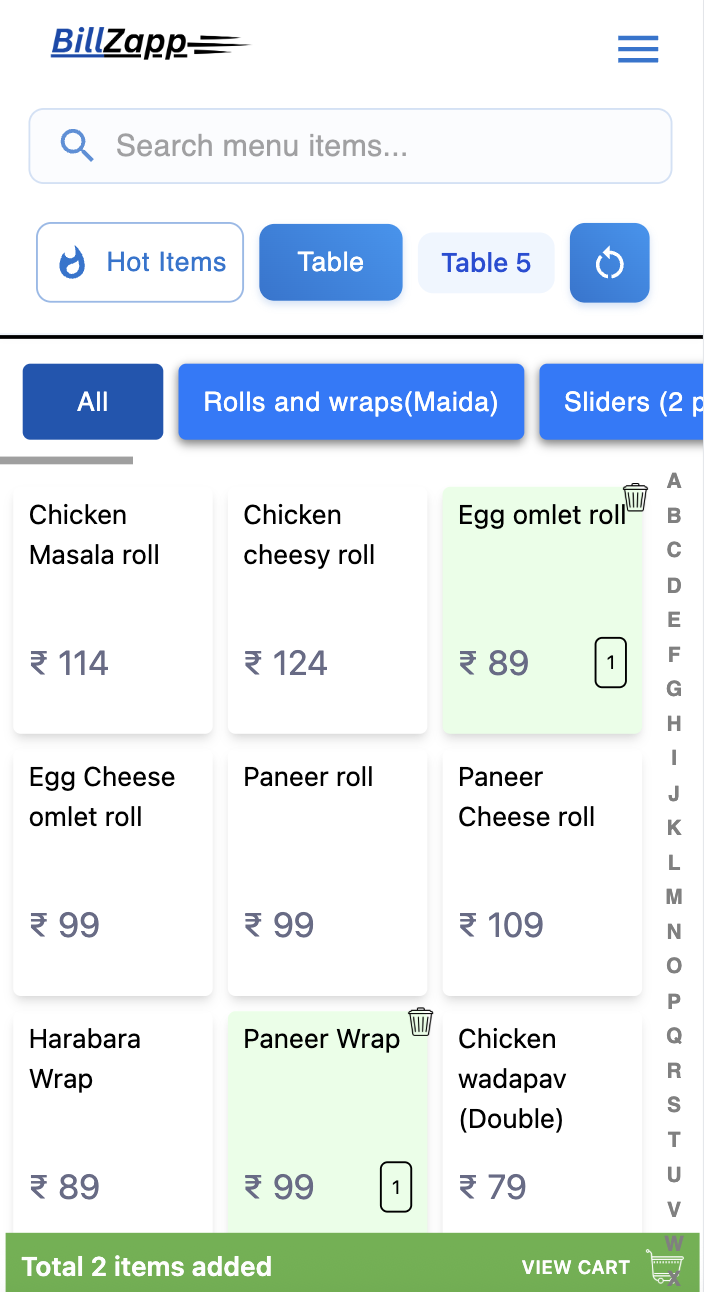The image size is (704, 1292).
Task: Switch to Rolls and wraps(Maida) category
Action: pos(351,402)
